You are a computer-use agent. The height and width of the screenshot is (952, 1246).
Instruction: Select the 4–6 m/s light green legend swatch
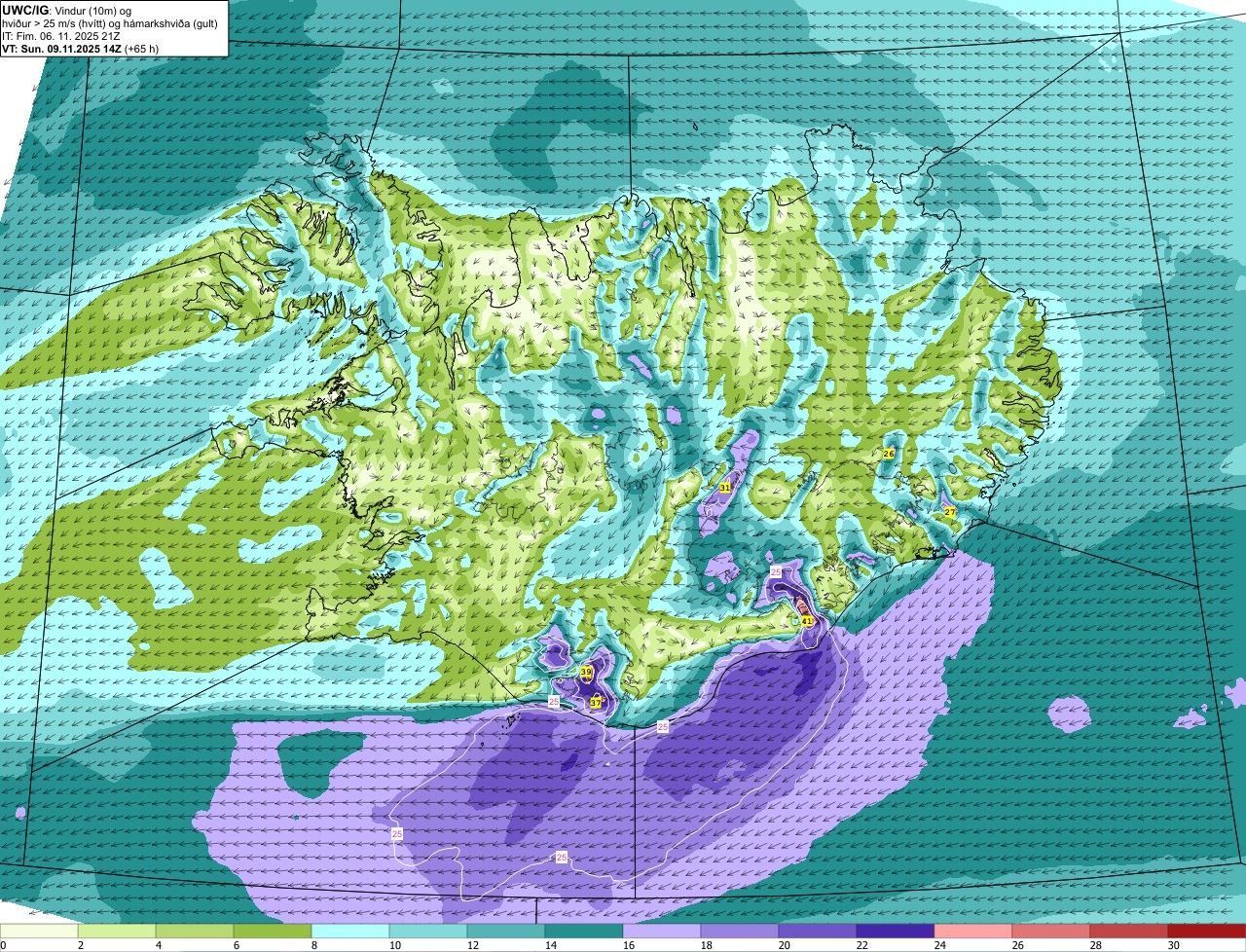(x=195, y=931)
